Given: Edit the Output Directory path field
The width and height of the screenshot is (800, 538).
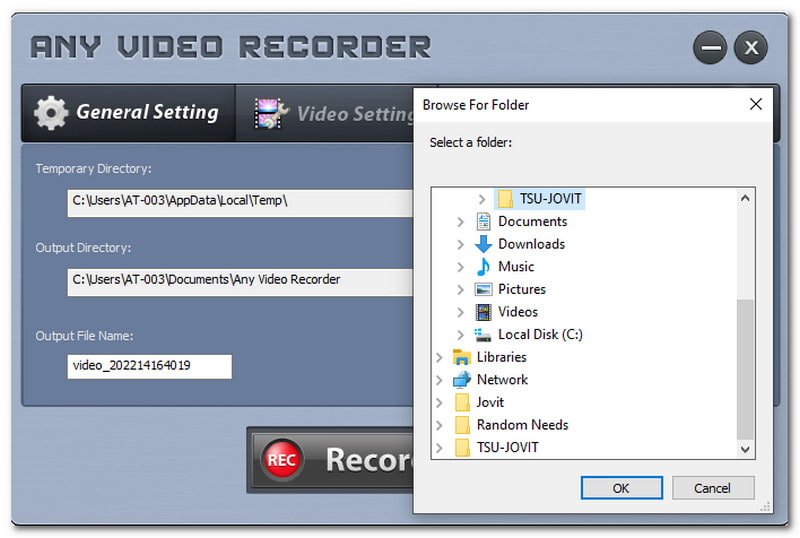Looking at the screenshot, I should tap(240, 281).
